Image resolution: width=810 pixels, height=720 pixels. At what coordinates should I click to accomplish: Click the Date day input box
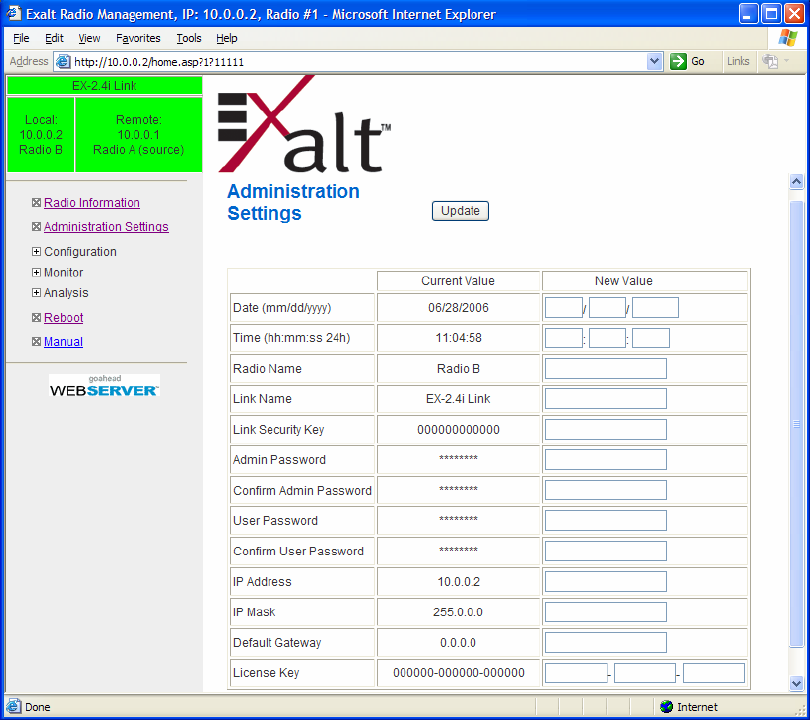(x=608, y=307)
